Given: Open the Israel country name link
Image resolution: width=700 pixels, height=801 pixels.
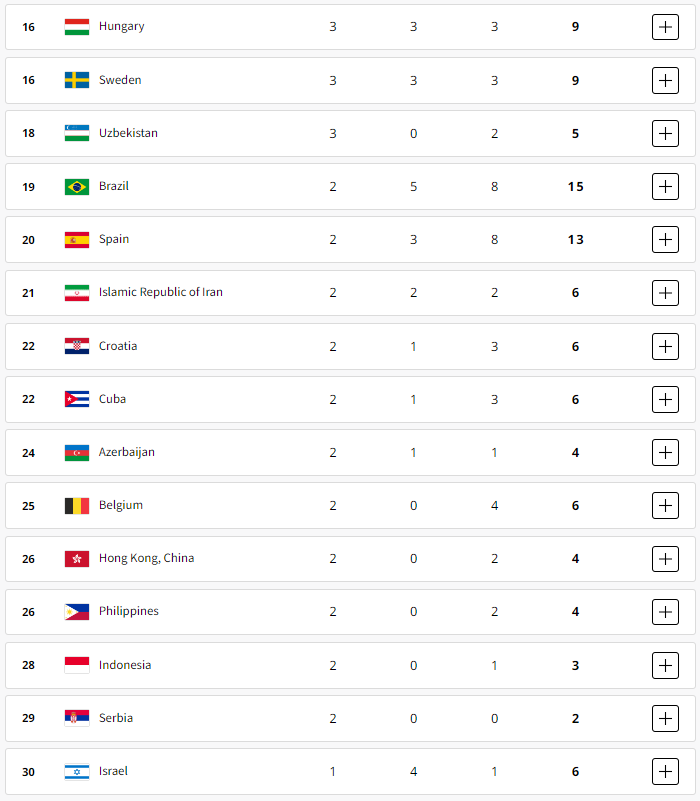Looking at the screenshot, I should tap(113, 771).
